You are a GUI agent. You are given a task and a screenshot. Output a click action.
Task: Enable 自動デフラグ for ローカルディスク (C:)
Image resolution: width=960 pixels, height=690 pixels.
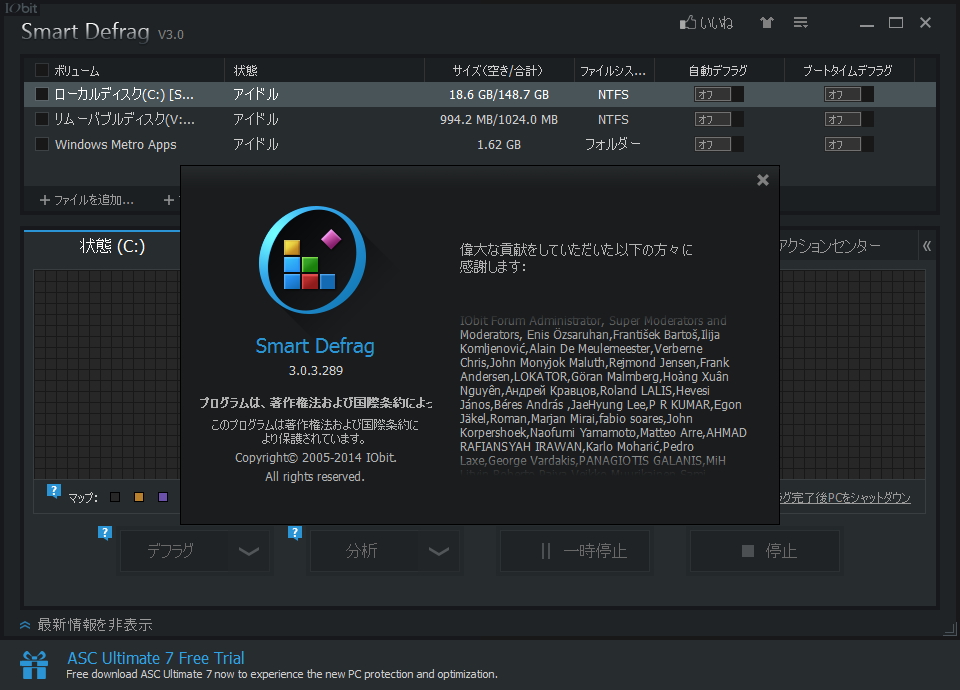pyautogui.click(x=717, y=93)
